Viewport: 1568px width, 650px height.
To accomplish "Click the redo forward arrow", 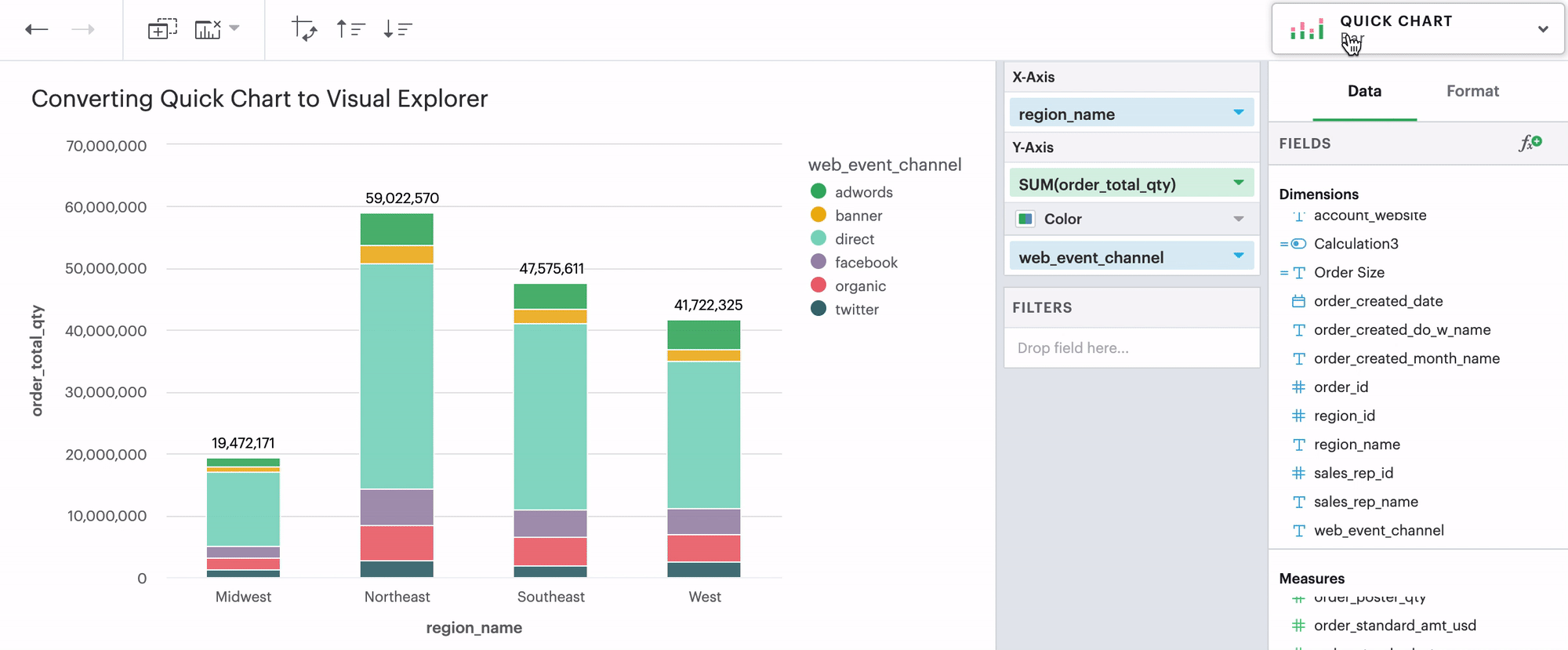I will pos(82,30).
